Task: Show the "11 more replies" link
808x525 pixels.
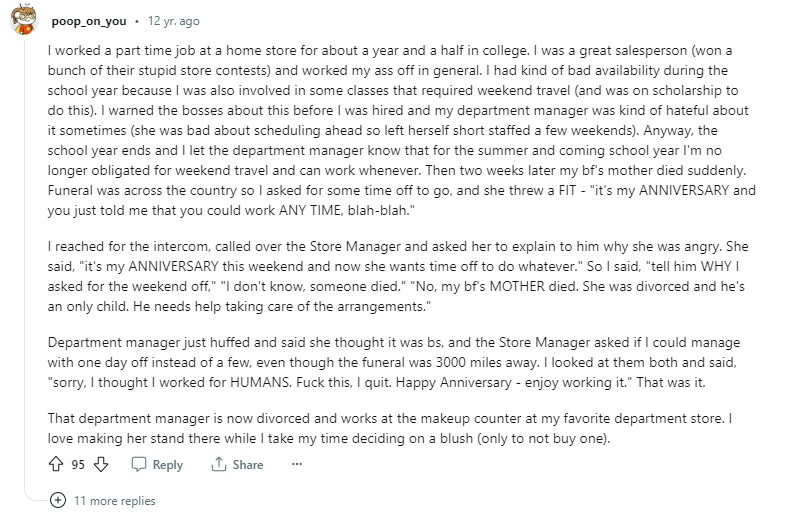Action: tap(114, 501)
